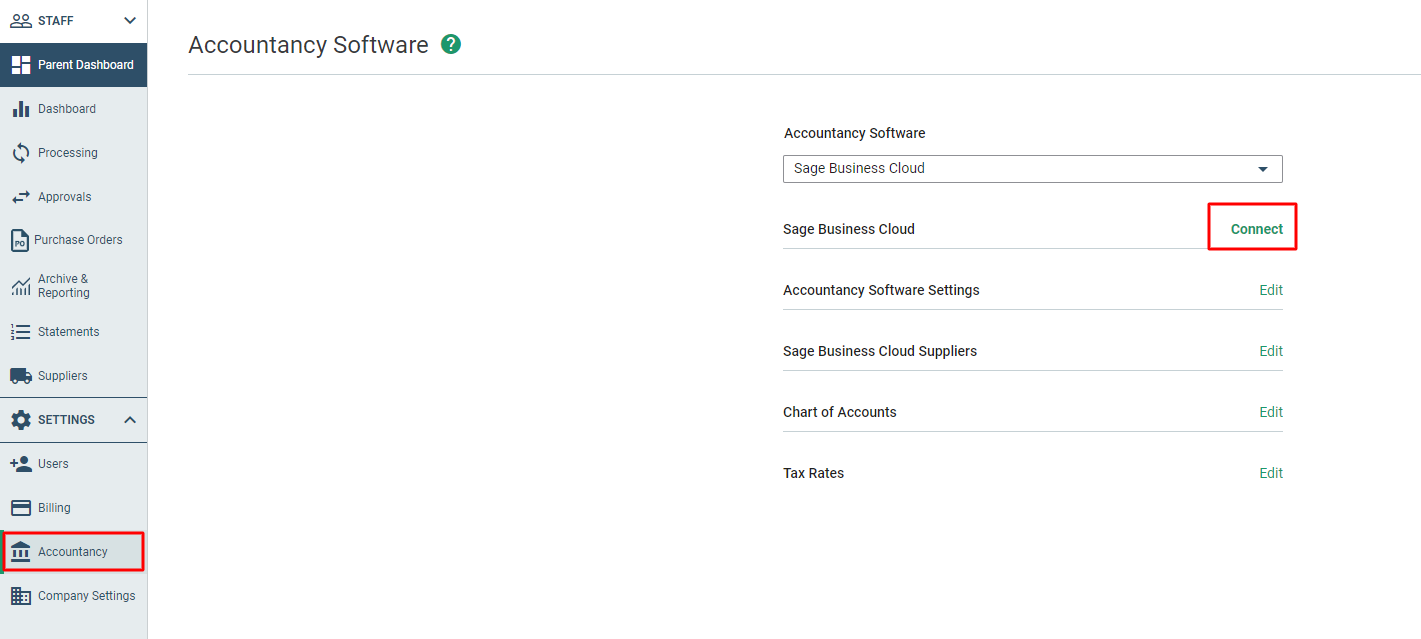This screenshot has width=1421, height=639.
Task: Collapse the Settings section chevron
Action: click(130, 420)
